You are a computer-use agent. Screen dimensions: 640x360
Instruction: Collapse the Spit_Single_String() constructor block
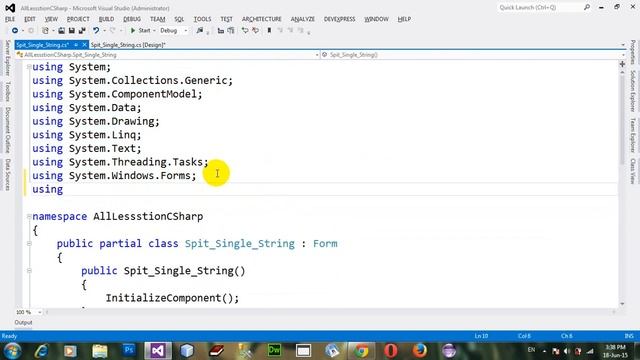[x=29, y=271]
